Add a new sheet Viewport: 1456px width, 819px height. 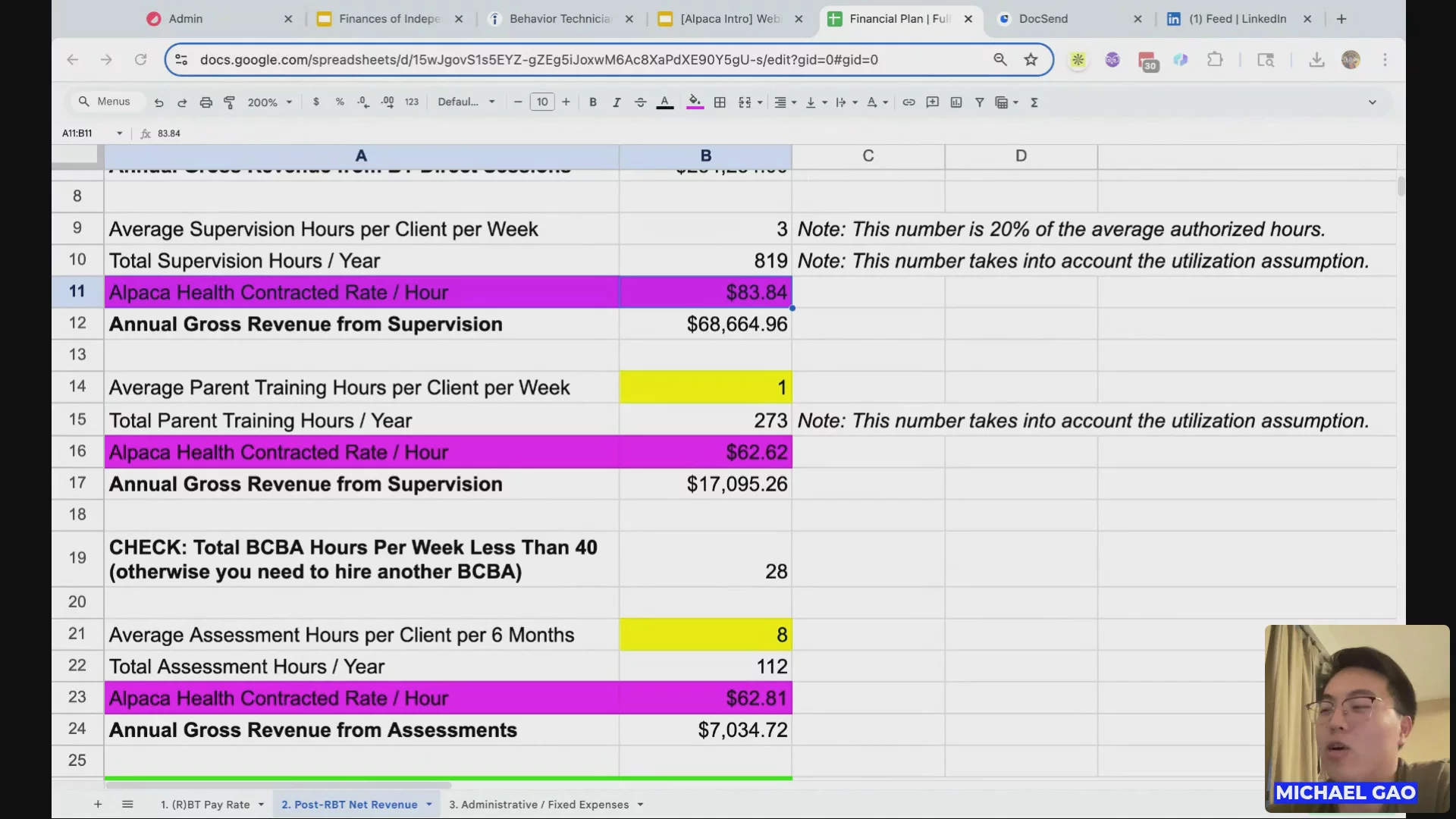click(x=98, y=804)
